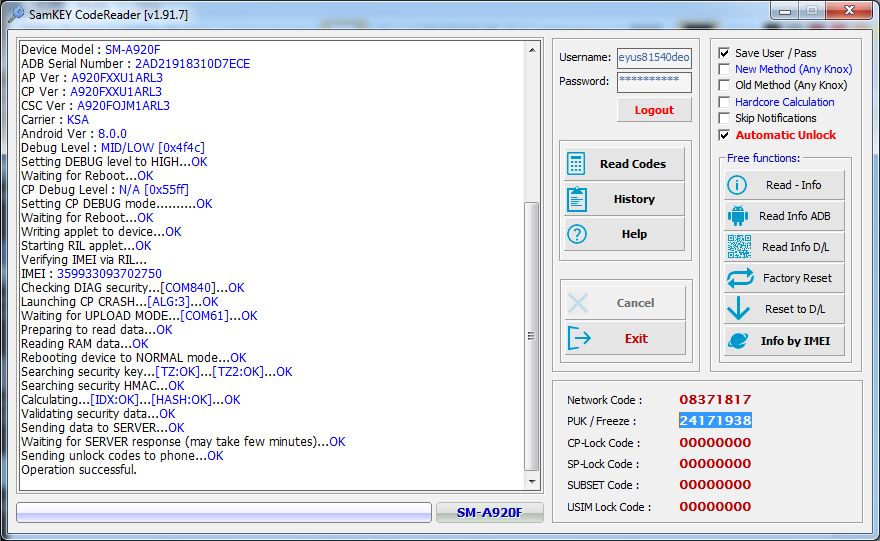This screenshot has height=541, width=880.
Task: Click the IMEI number 359933093702750
Action: pos(109,274)
